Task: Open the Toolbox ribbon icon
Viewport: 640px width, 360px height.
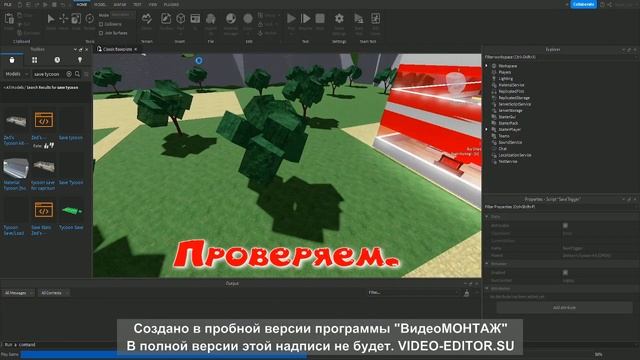Action: [x=166, y=19]
